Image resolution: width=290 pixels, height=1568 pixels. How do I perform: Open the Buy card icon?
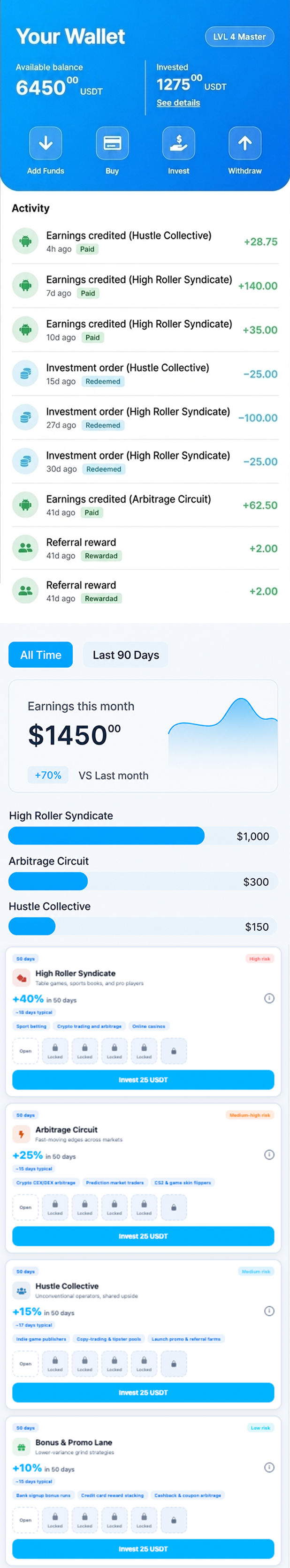coord(112,143)
